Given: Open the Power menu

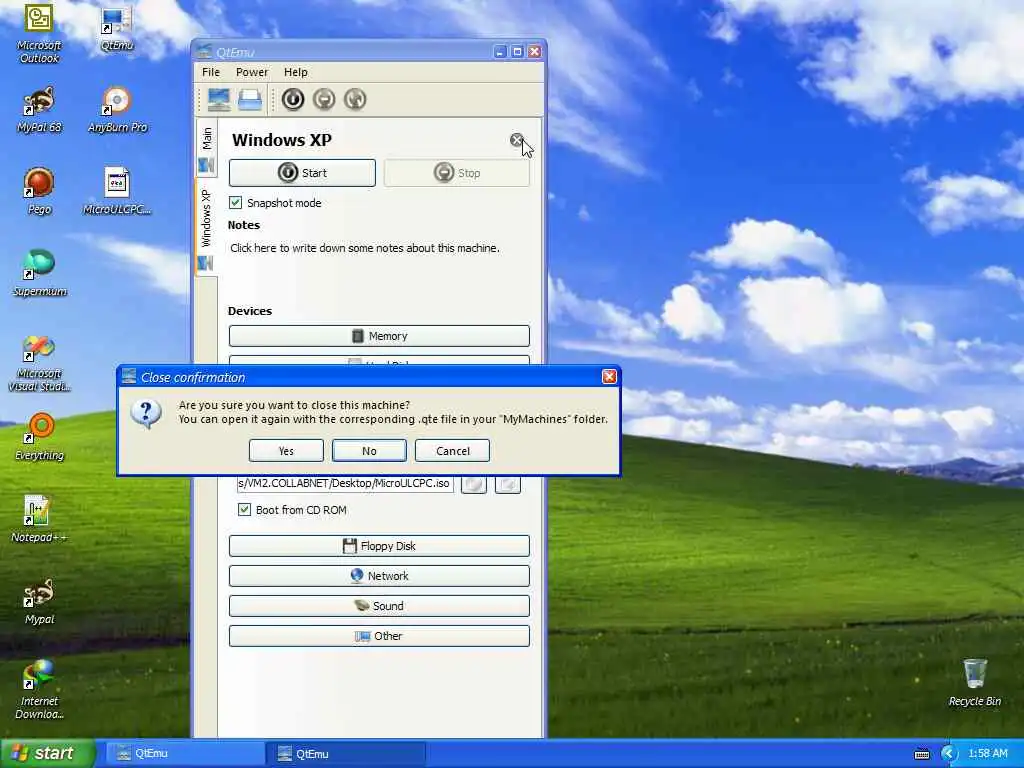Looking at the screenshot, I should (x=252, y=72).
